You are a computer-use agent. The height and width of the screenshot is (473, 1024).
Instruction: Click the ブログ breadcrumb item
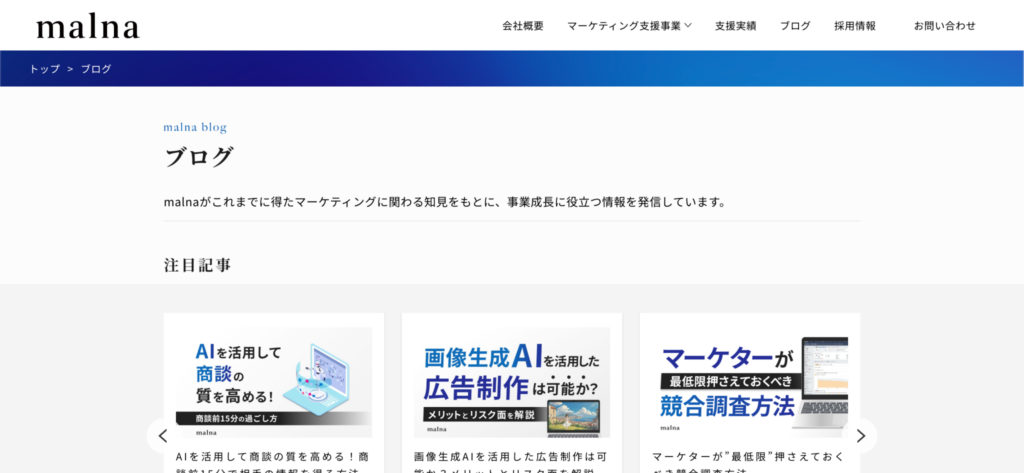[96, 69]
